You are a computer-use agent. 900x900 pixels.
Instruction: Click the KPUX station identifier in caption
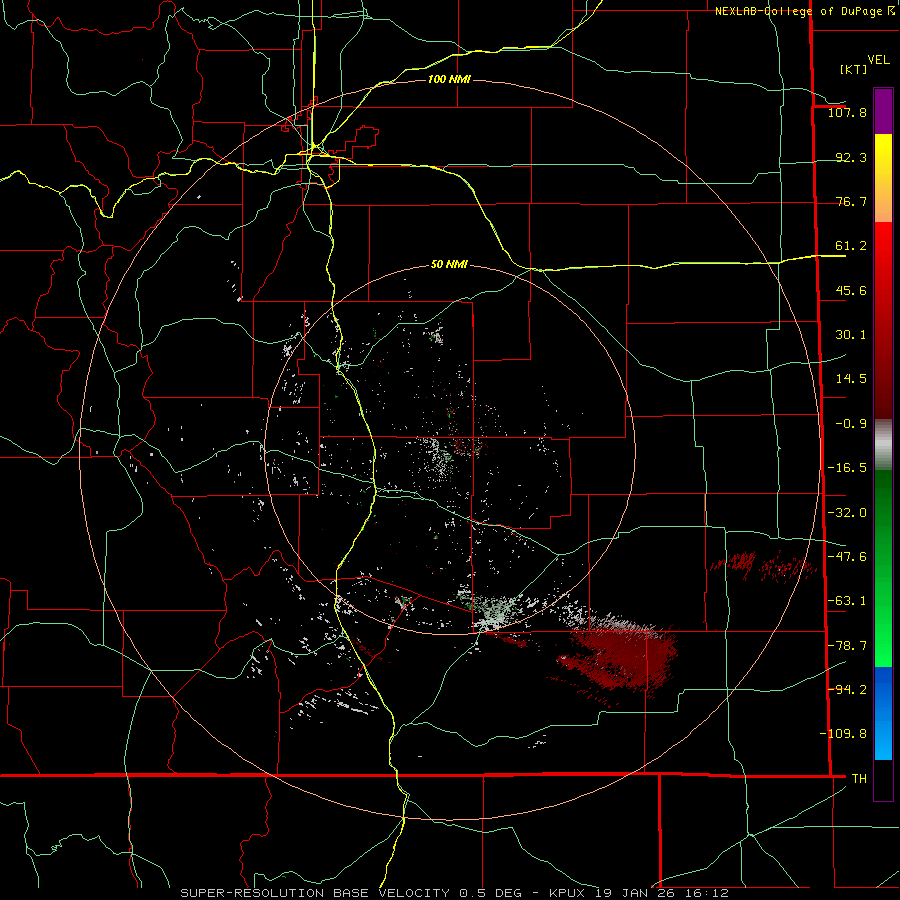coord(566,893)
